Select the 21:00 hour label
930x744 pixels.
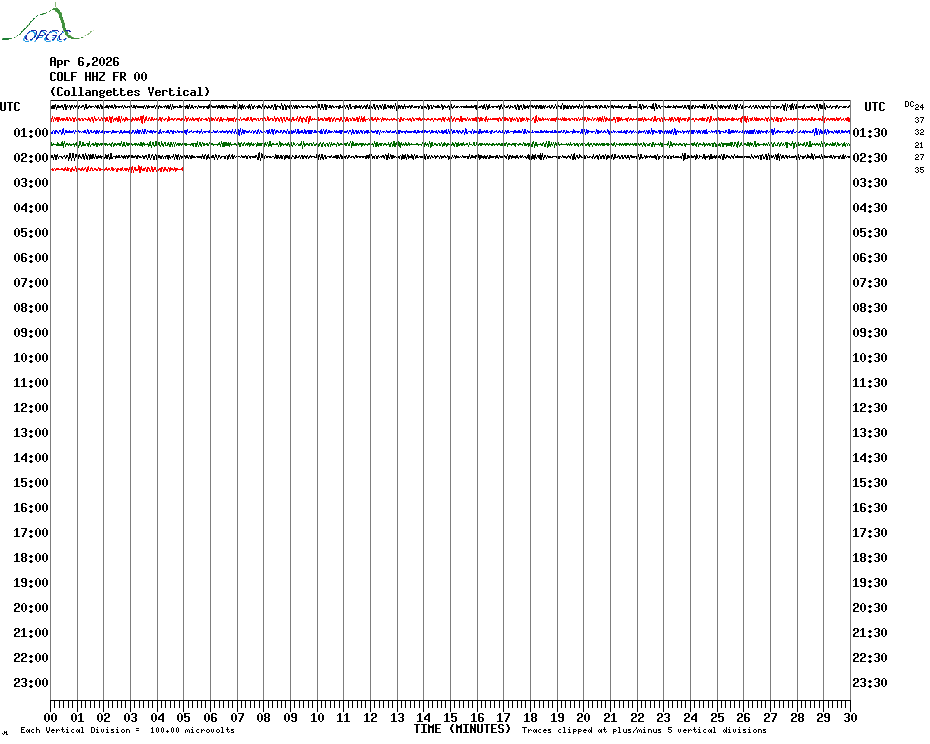(31, 632)
